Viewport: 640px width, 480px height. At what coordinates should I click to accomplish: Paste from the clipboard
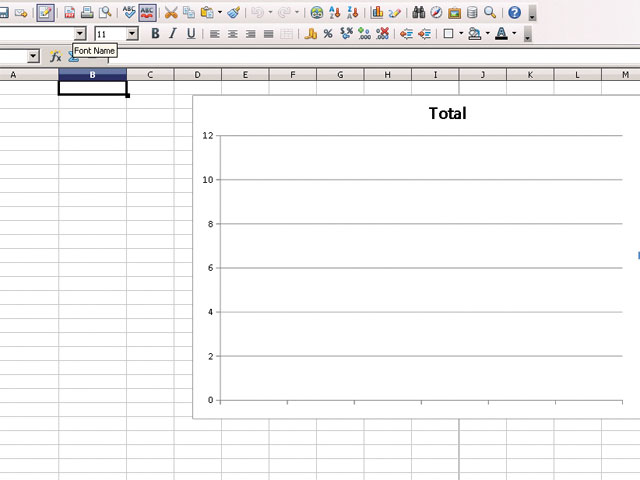(207, 13)
